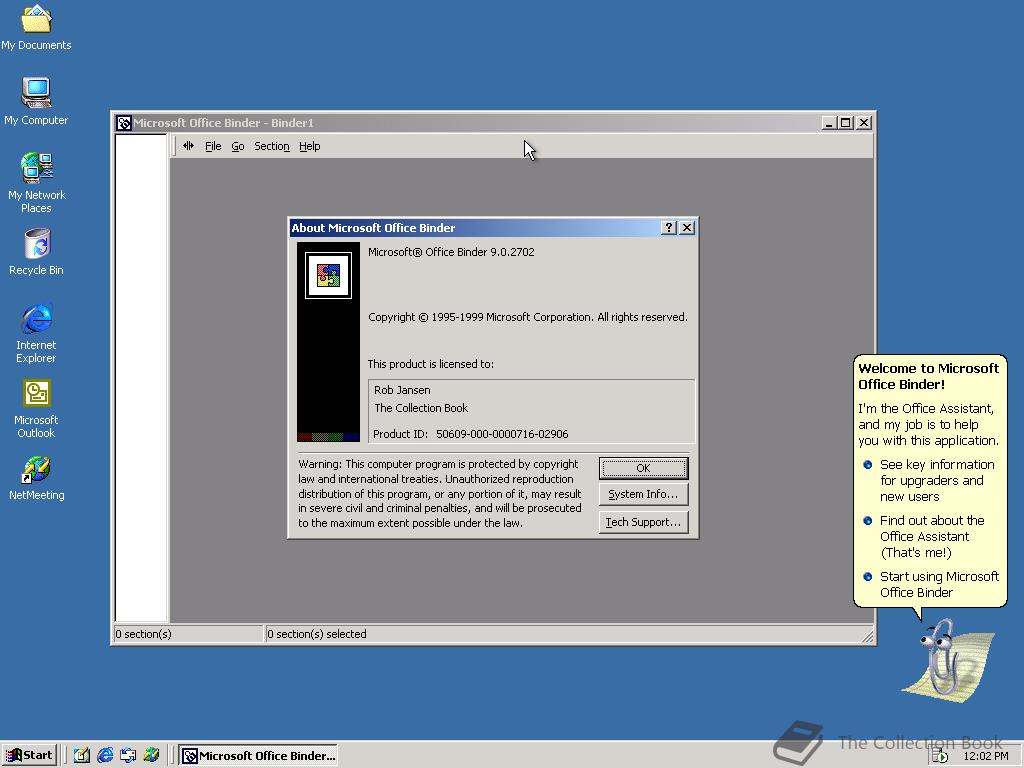Viewport: 1024px width, 768px height.
Task: Toggle the left pane show/hide arrows icon
Action: click(x=188, y=146)
